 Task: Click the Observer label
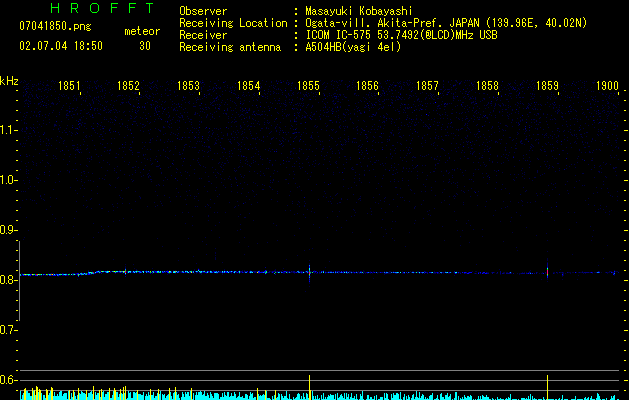point(203,11)
